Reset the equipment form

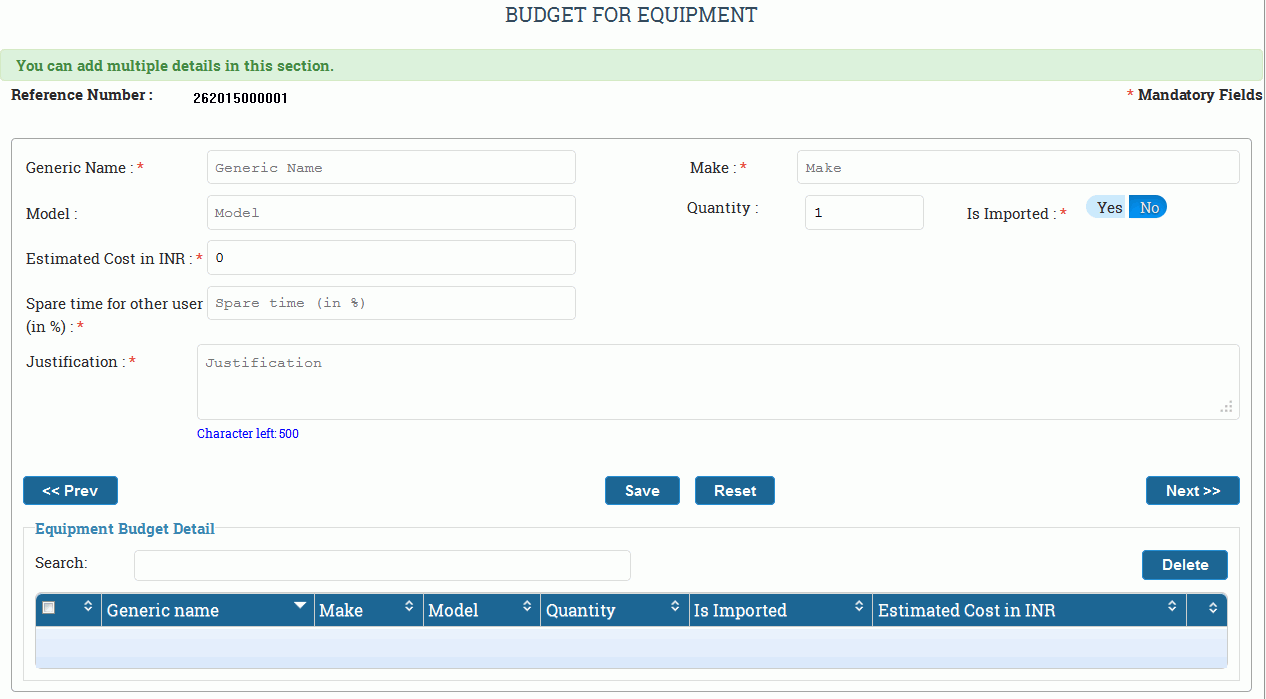coord(734,491)
